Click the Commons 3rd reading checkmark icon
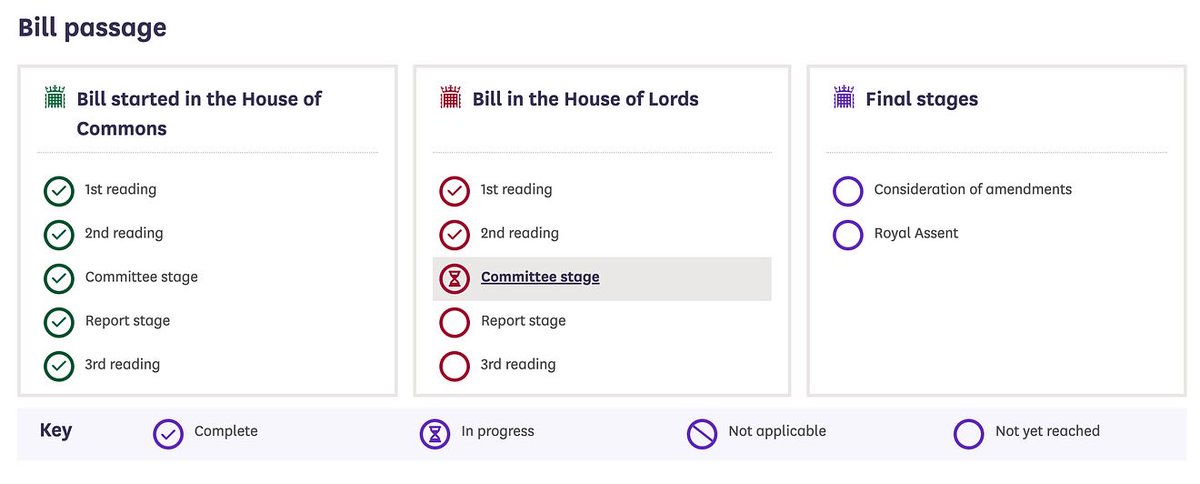Viewport: 1200px width, 484px height. tap(59, 365)
